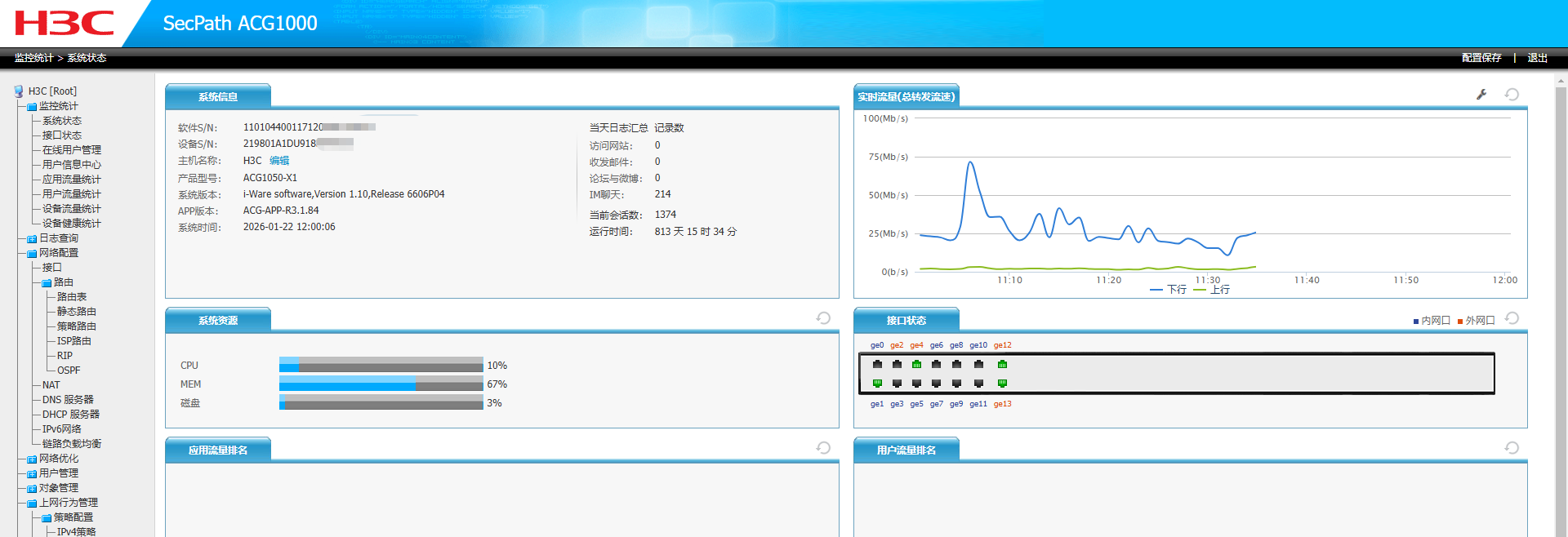1568x537 pixels.
Task: Expand the 用户管理 tree folder
Action: 32,474
